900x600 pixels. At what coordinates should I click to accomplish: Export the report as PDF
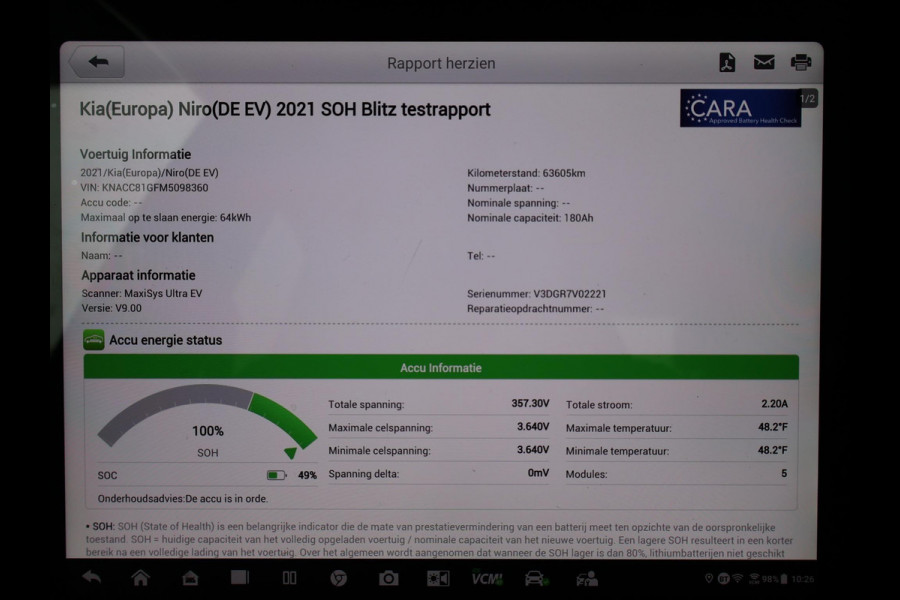tap(727, 62)
